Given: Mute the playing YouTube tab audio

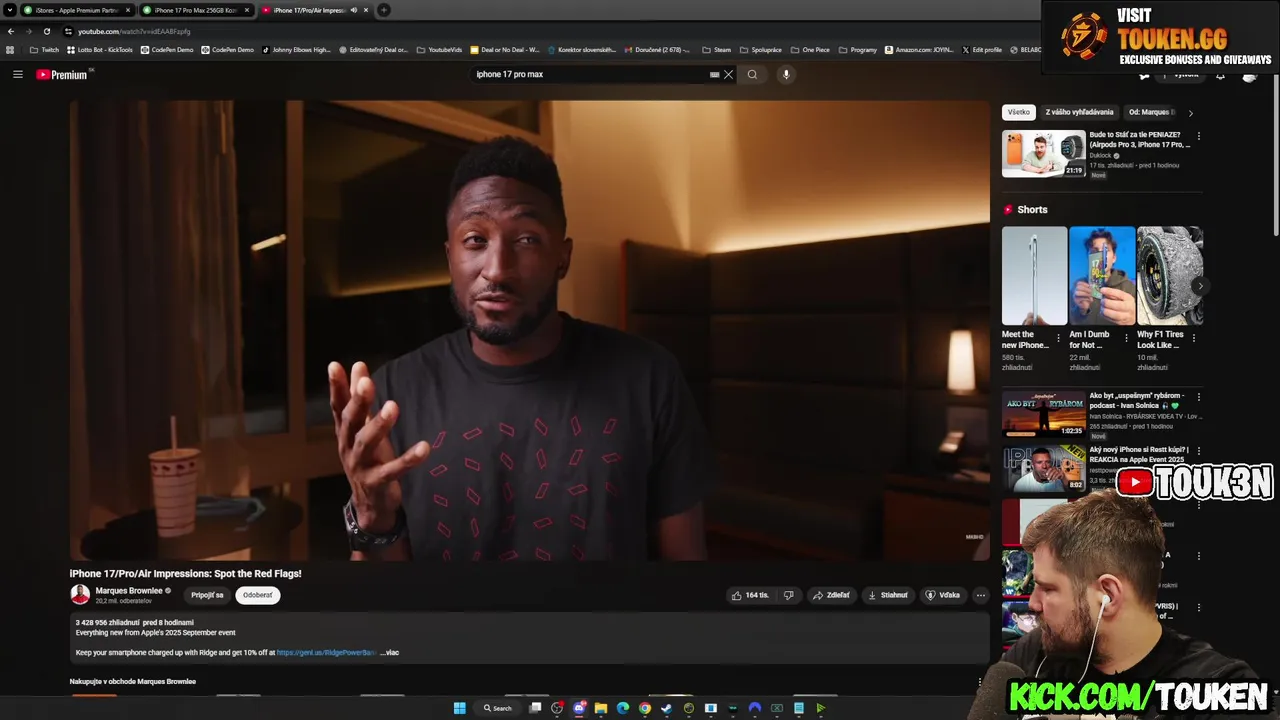Looking at the screenshot, I should [353, 10].
